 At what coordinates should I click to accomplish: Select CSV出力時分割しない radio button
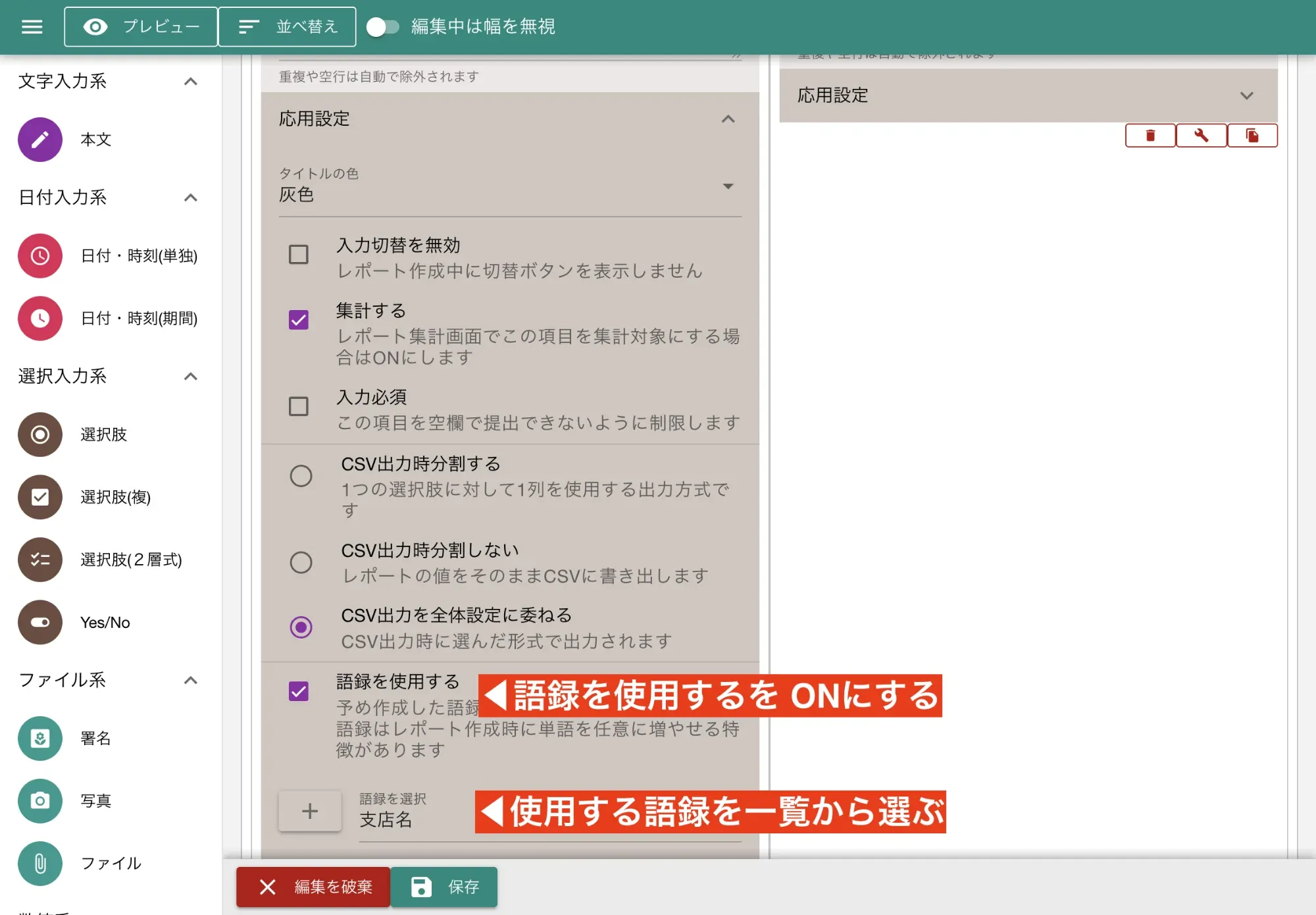click(x=301, y=562)
